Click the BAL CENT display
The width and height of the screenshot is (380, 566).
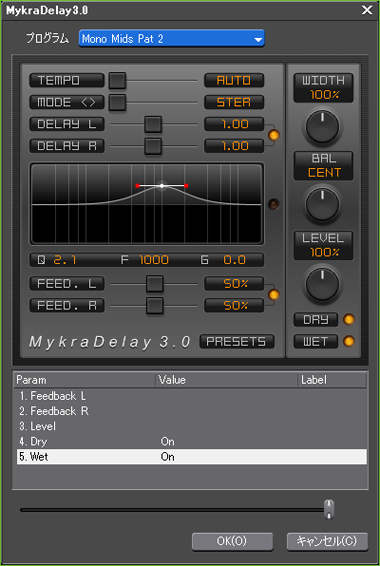click(323, 166)
